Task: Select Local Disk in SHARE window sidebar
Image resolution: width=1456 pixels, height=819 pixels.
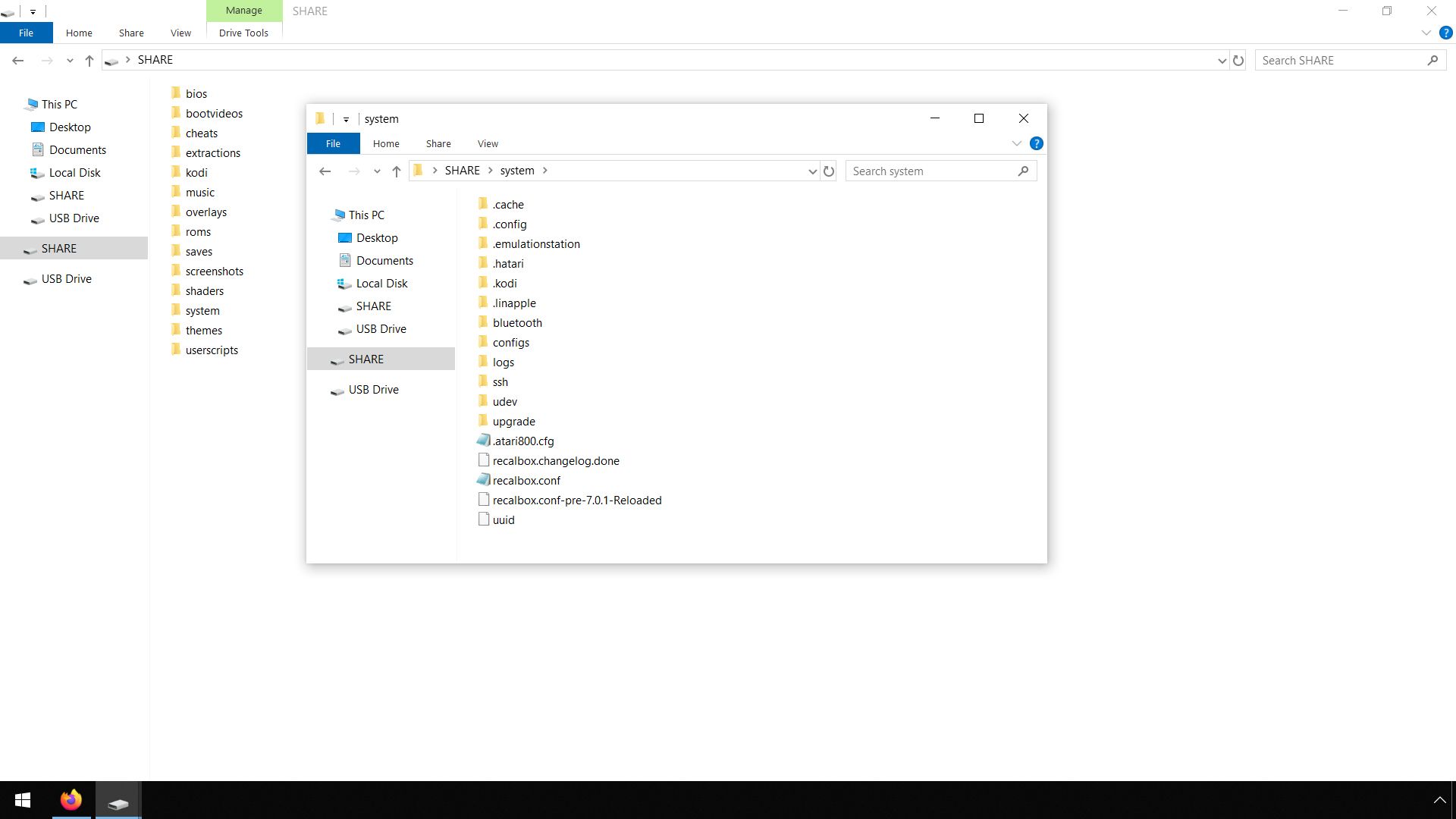Action: (74, 172)
